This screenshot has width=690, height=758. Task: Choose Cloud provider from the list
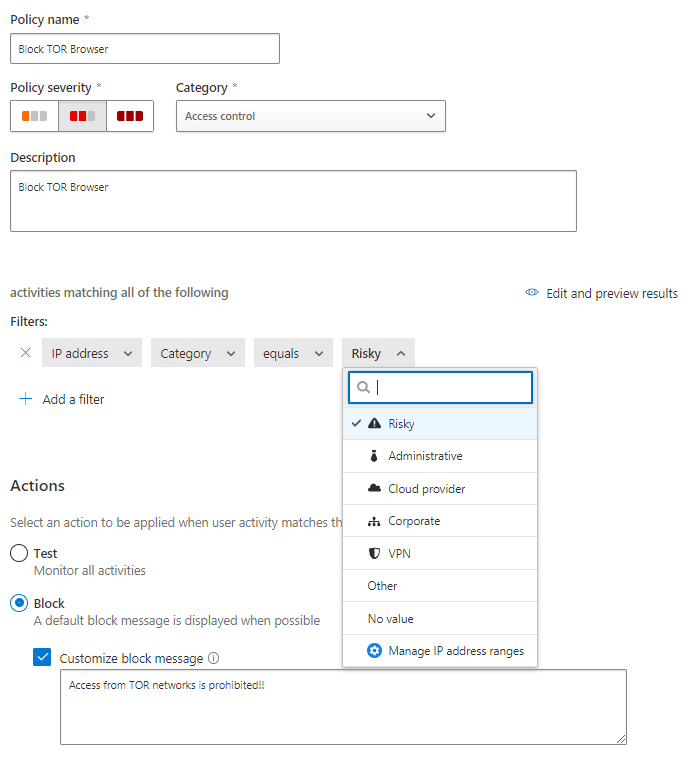(426, 489)
